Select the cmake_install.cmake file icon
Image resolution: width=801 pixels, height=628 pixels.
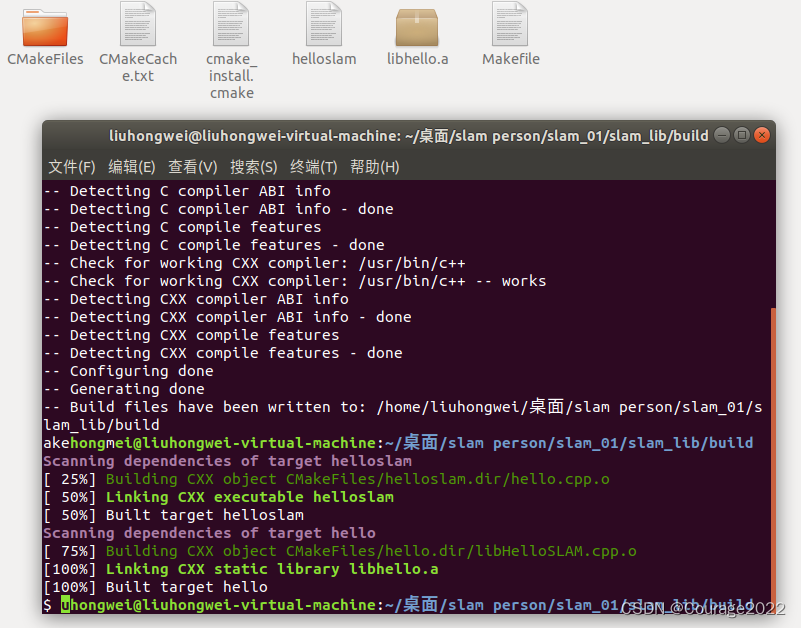click(x=231, y=24)
